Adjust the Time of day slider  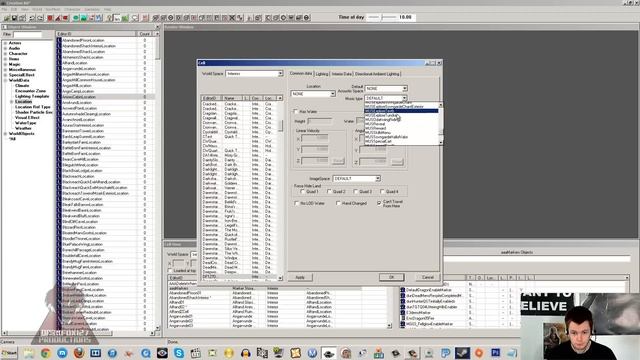tap(382, 17)
